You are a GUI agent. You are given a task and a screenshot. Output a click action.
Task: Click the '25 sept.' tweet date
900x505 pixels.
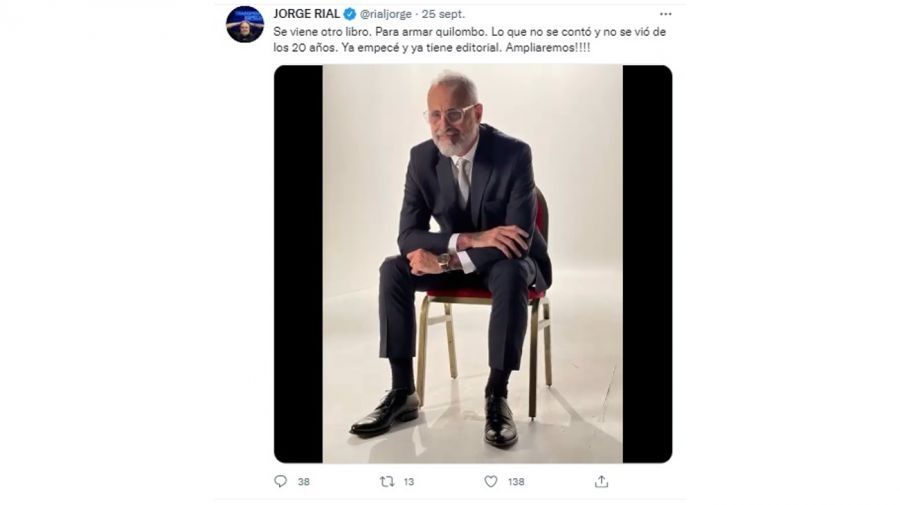coord(443,14)
